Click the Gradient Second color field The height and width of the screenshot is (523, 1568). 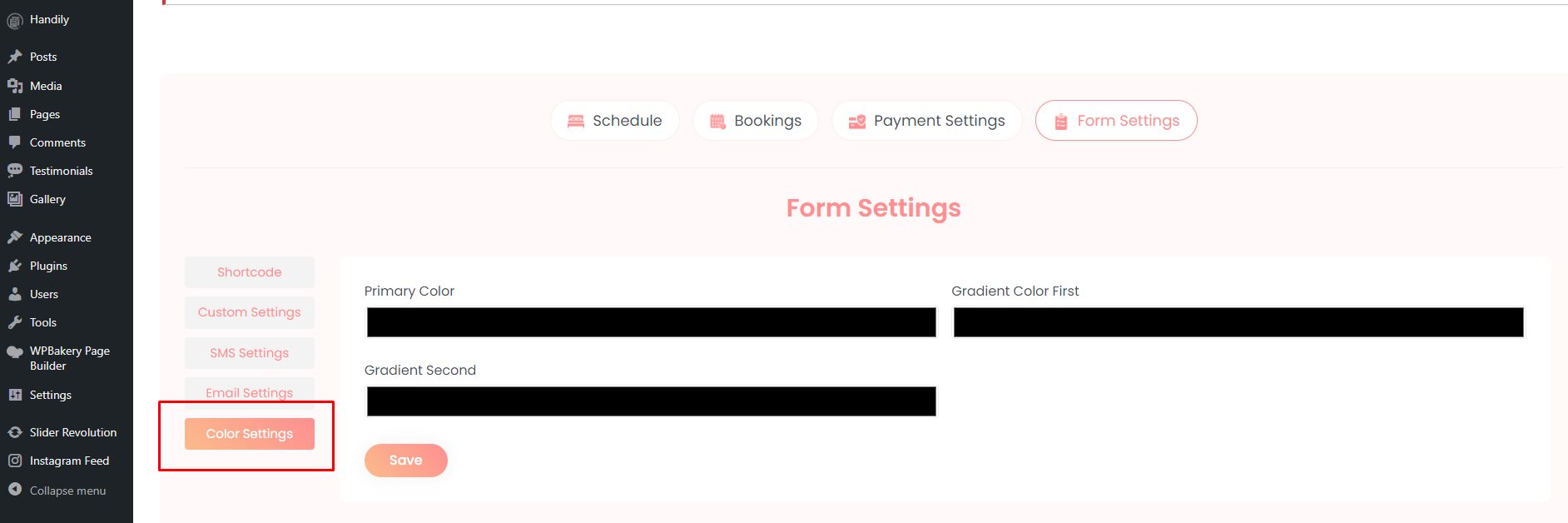(651, 401)
